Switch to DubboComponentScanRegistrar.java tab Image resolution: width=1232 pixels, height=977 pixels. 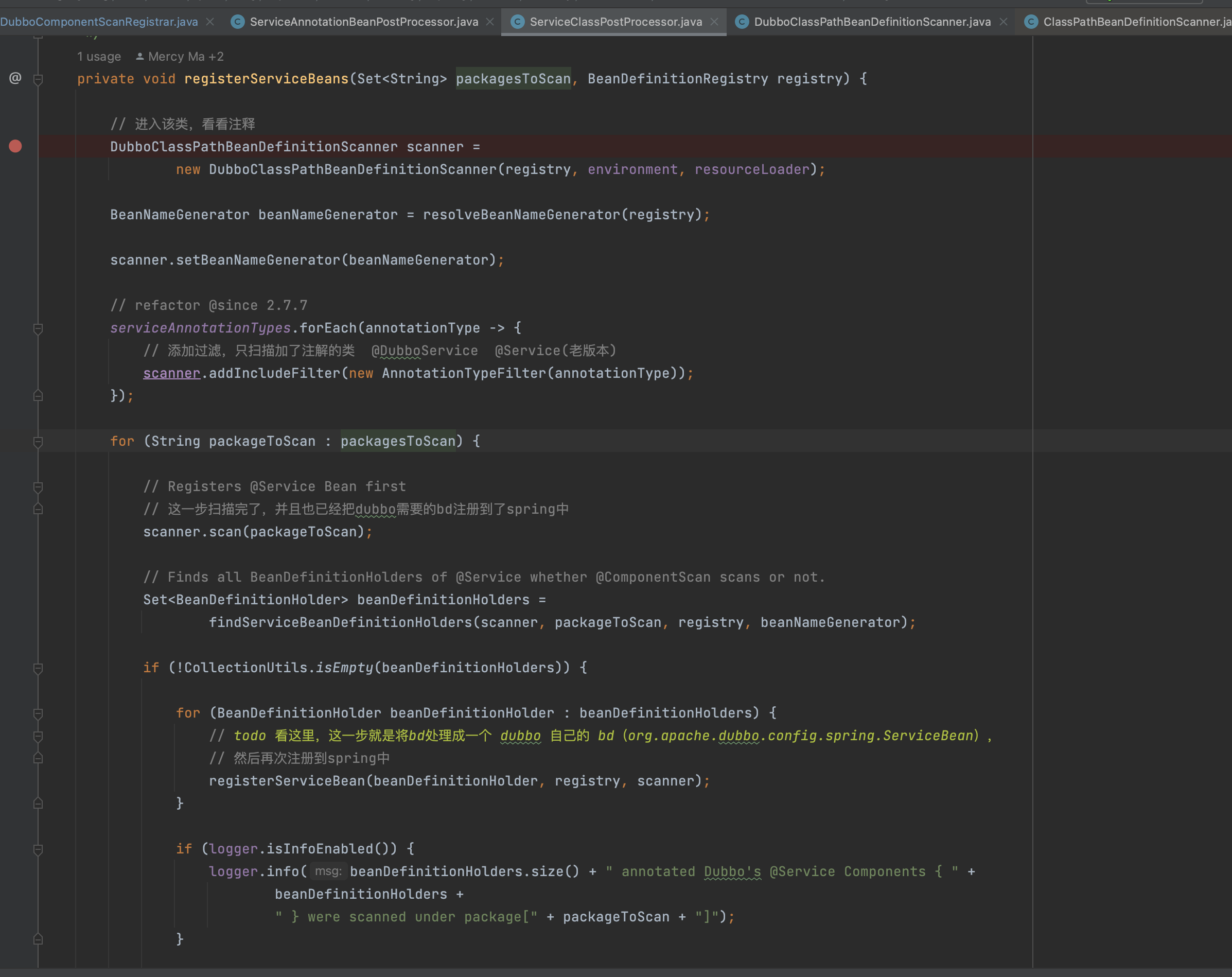pyautogui.click(x=98, y=22)
